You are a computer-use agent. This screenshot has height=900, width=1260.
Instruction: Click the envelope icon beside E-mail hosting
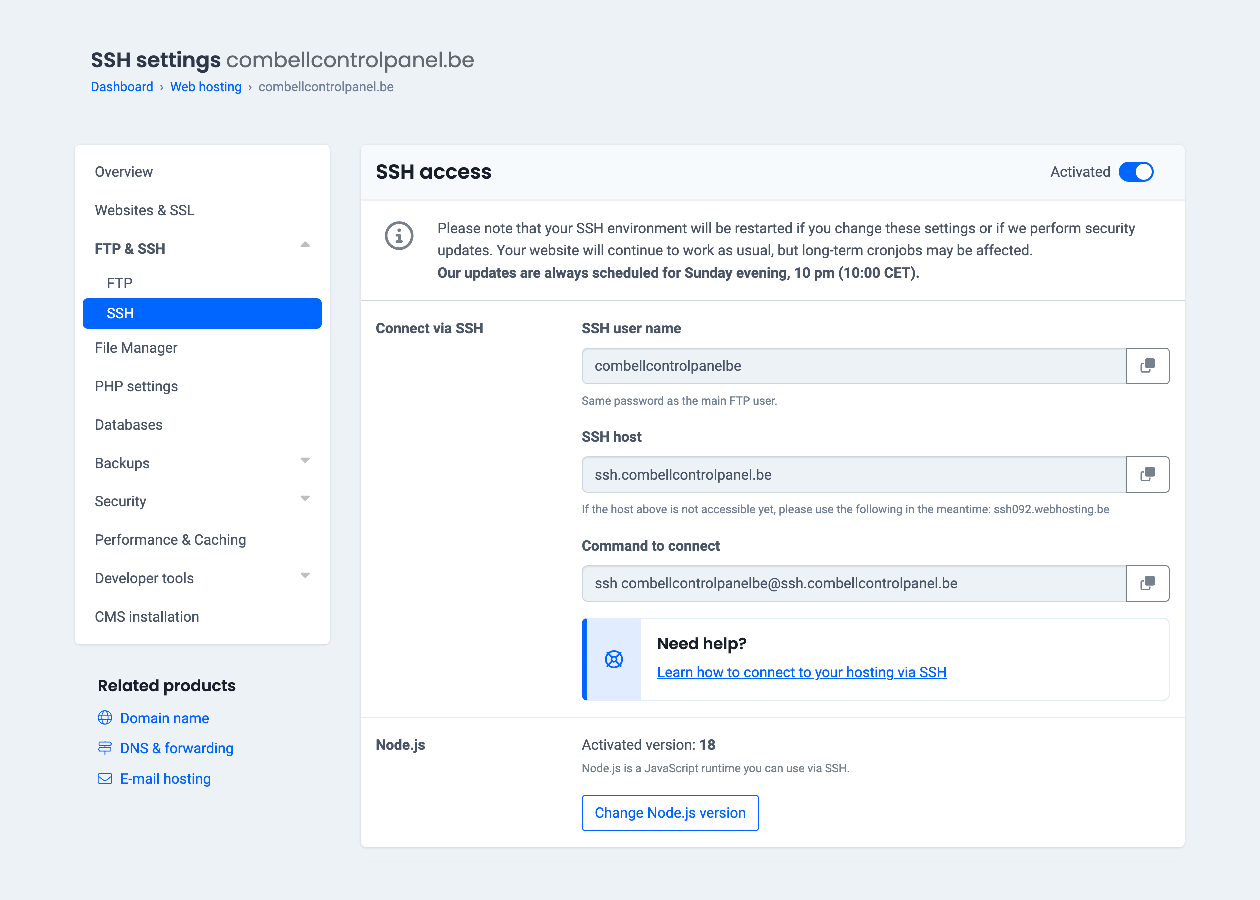click(105, 778)
